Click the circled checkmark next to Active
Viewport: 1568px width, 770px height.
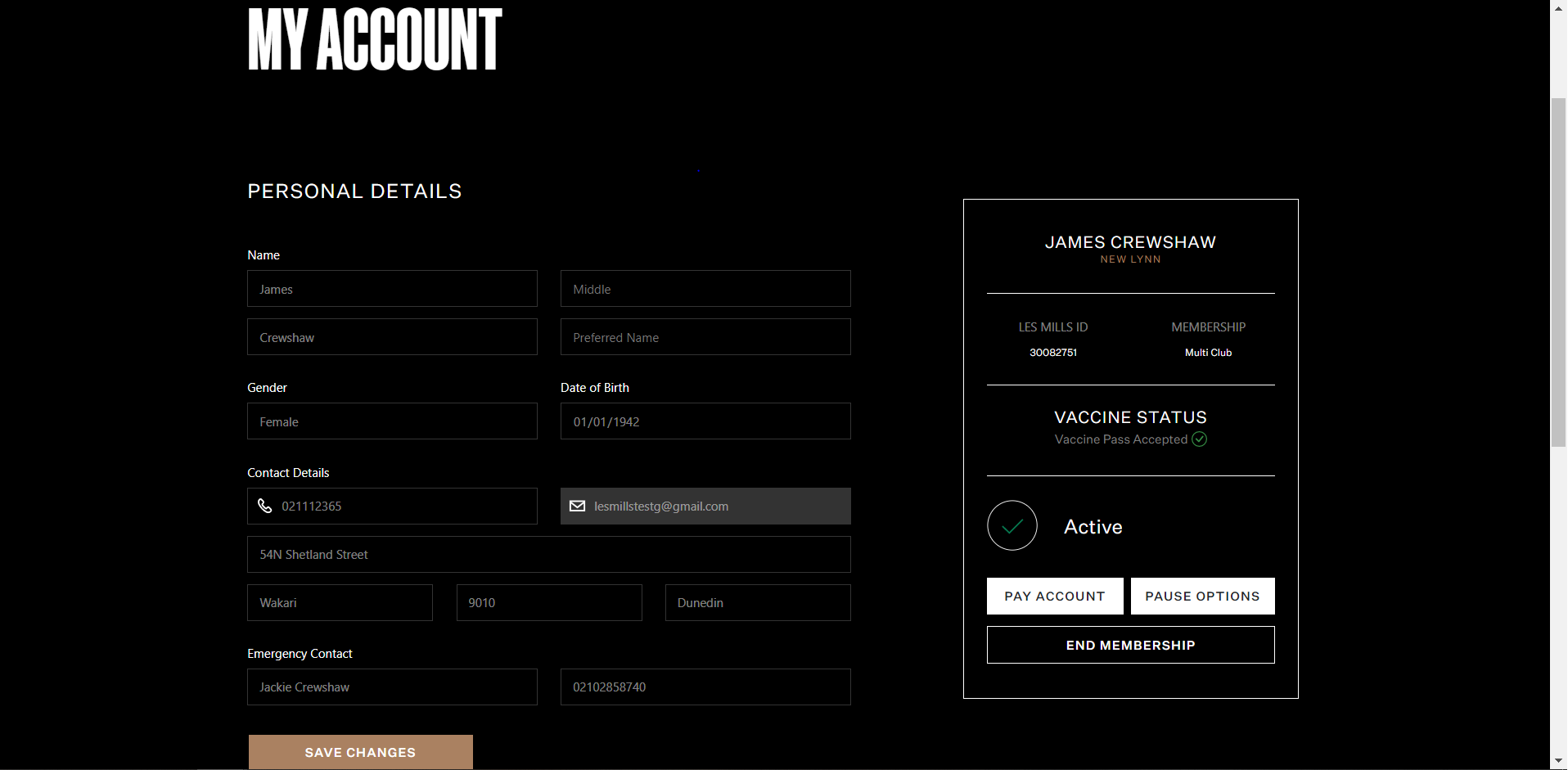pyautogui.click(x=1012, y=525)
